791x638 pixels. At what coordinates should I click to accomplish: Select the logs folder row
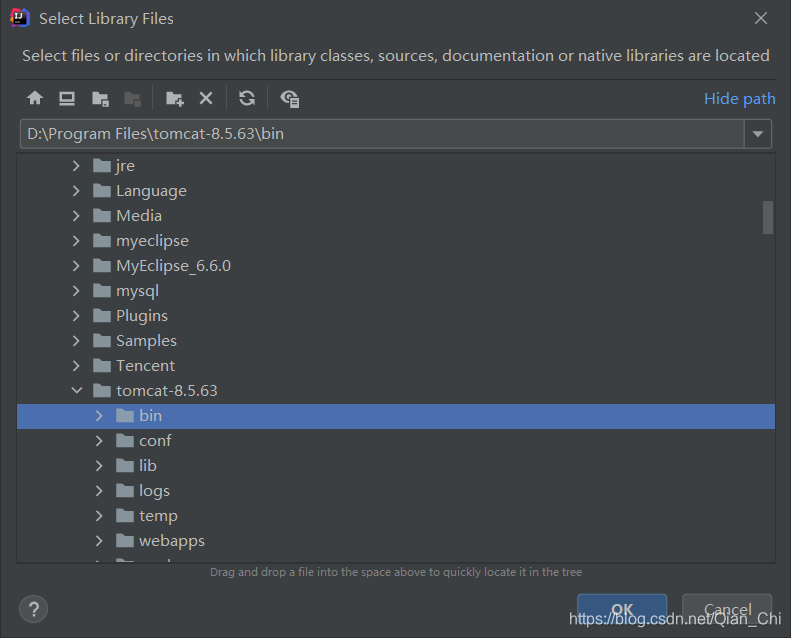point(396,491)
